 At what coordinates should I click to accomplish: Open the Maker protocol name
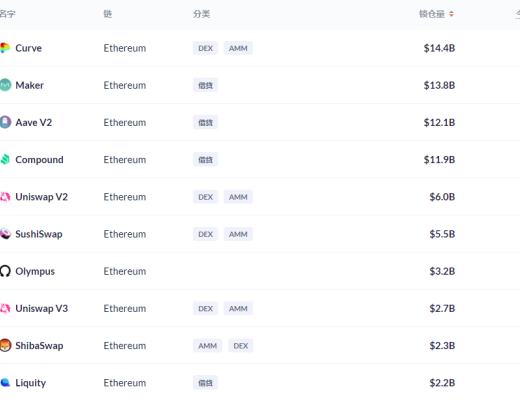(30, 85)
